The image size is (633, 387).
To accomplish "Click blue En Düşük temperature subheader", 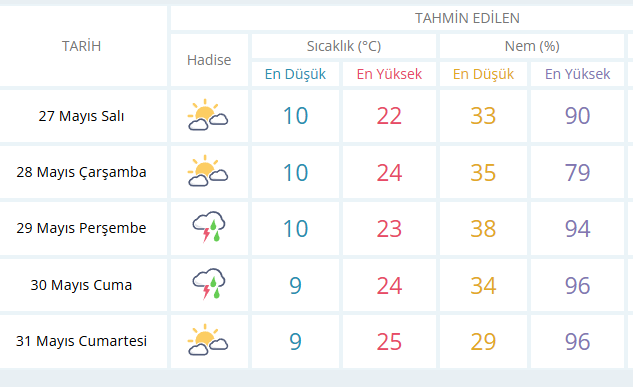I will [x=295, y=74].
